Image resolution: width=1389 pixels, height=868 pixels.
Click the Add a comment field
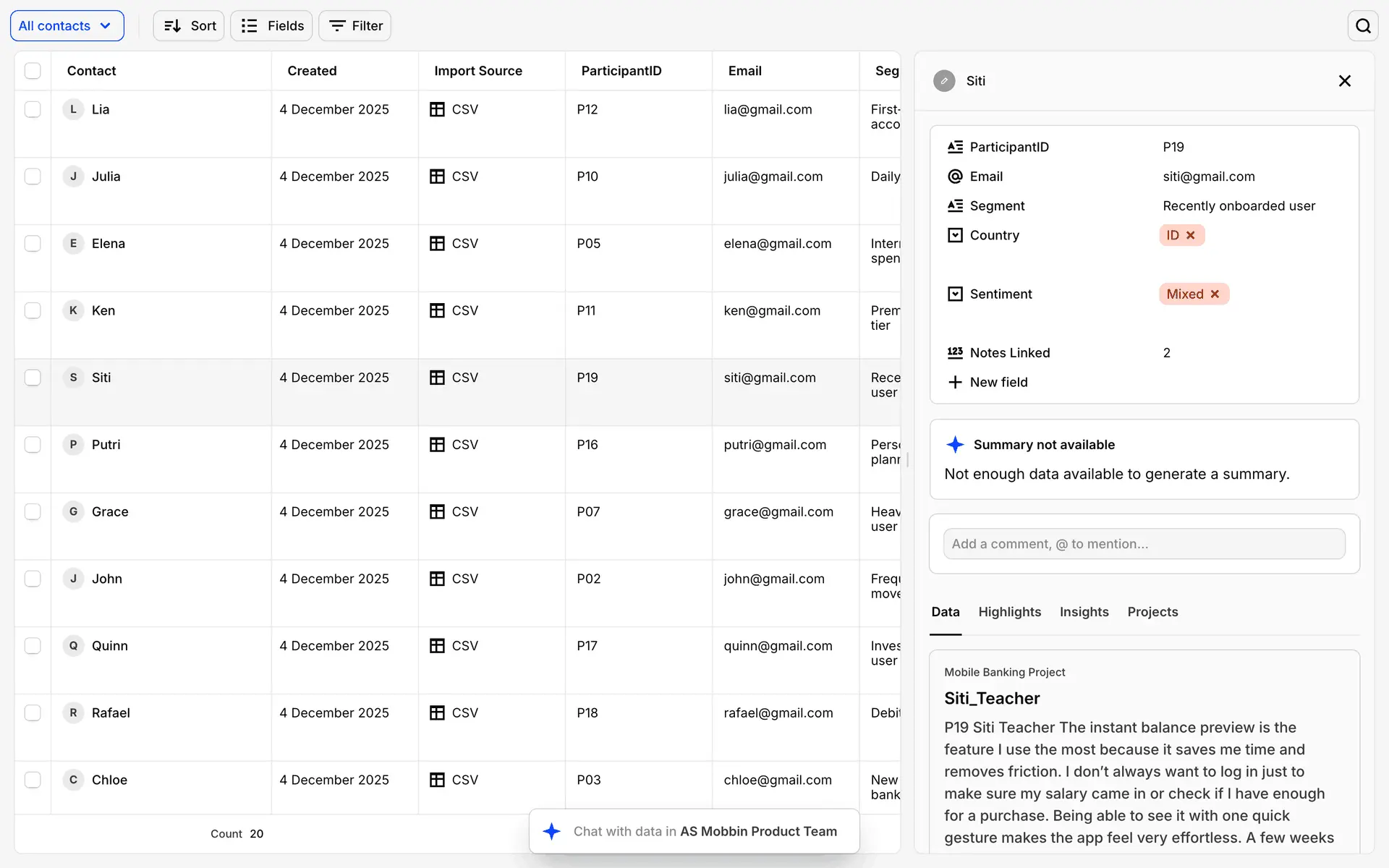1144,544
